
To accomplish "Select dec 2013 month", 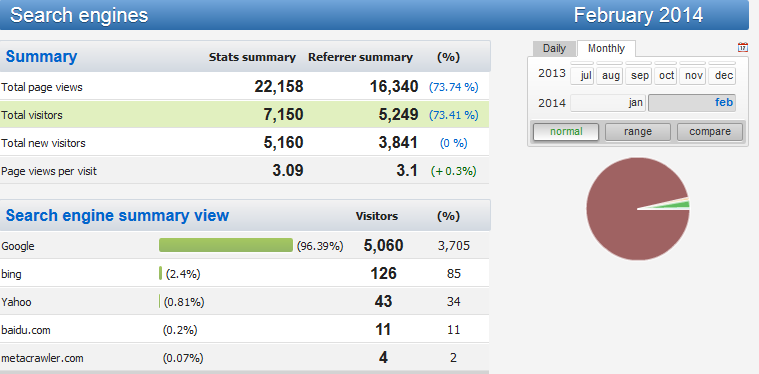I will [722, 76].
